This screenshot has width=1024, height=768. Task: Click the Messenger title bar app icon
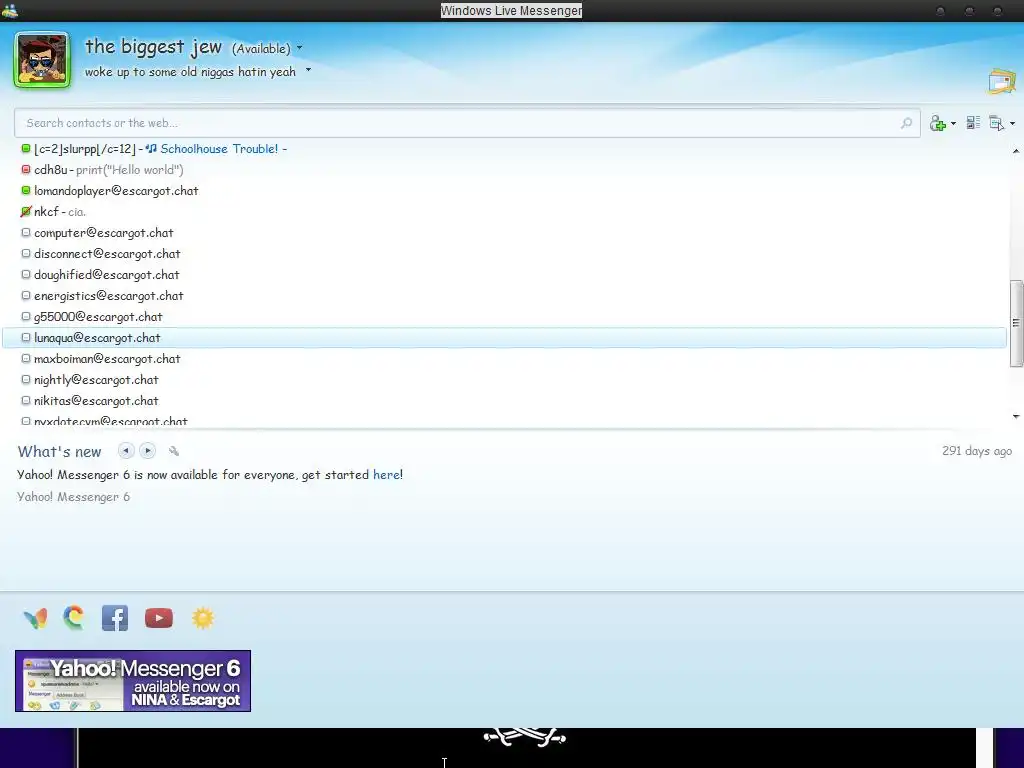point(10,10)
